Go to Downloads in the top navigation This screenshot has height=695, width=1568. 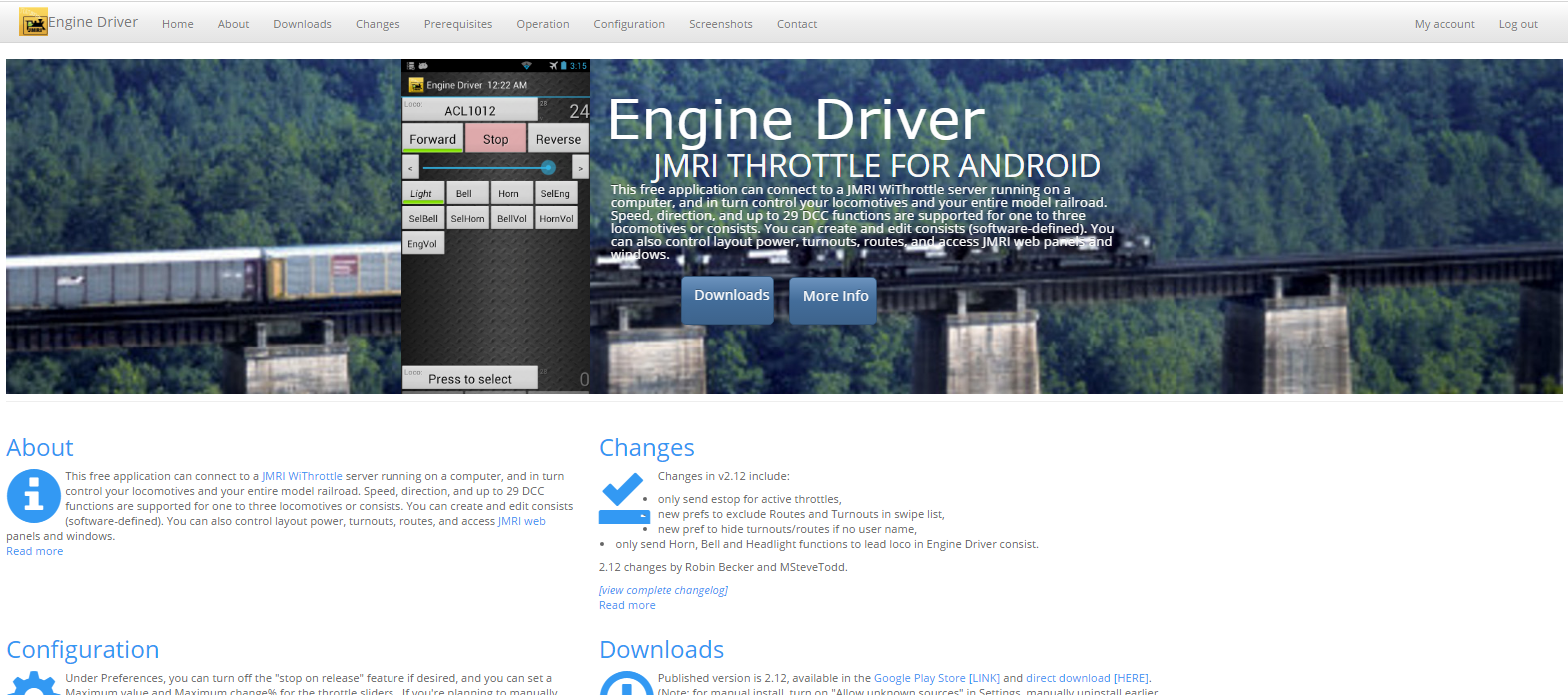(302, 24)
